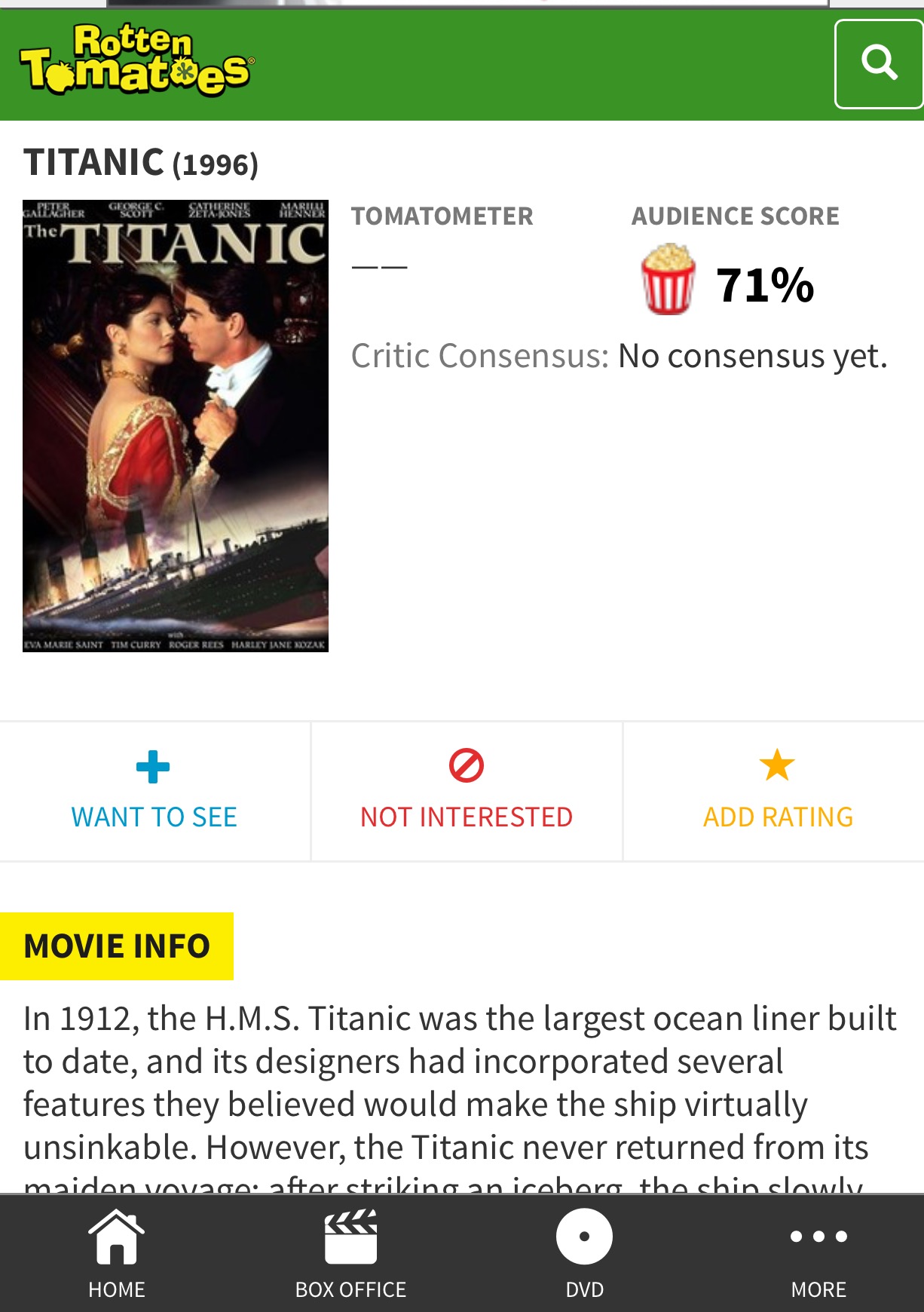Toggle Want To See for Titanic
924x1312 pixels.
[x=155, y=817]
